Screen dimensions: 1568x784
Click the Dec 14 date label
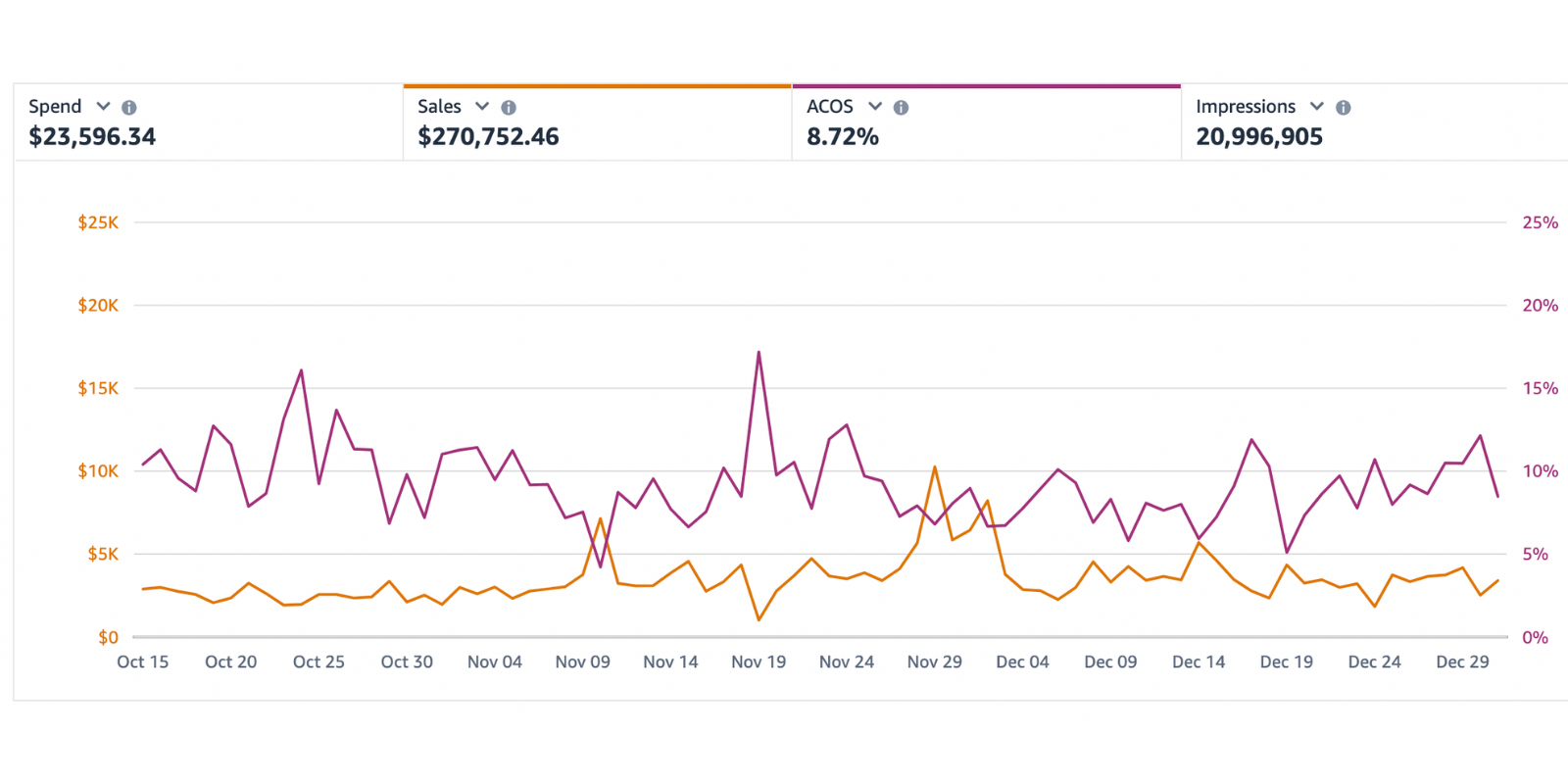pos(1199,662)
